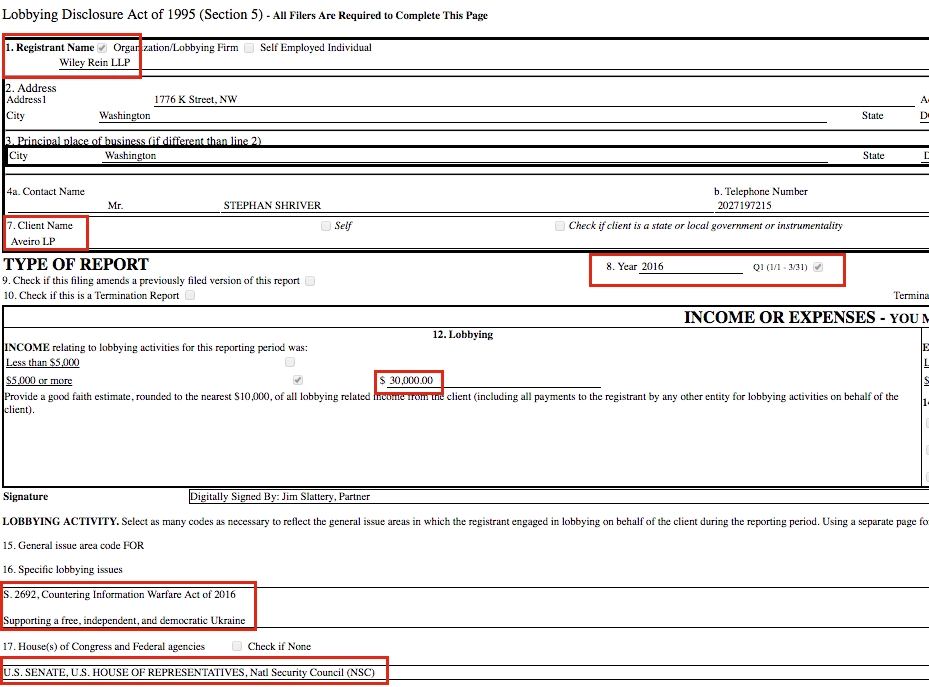Click the telephone number 2027197215 field
The height and width of the screenshot is (687, 929).
[x=744, y=206]
